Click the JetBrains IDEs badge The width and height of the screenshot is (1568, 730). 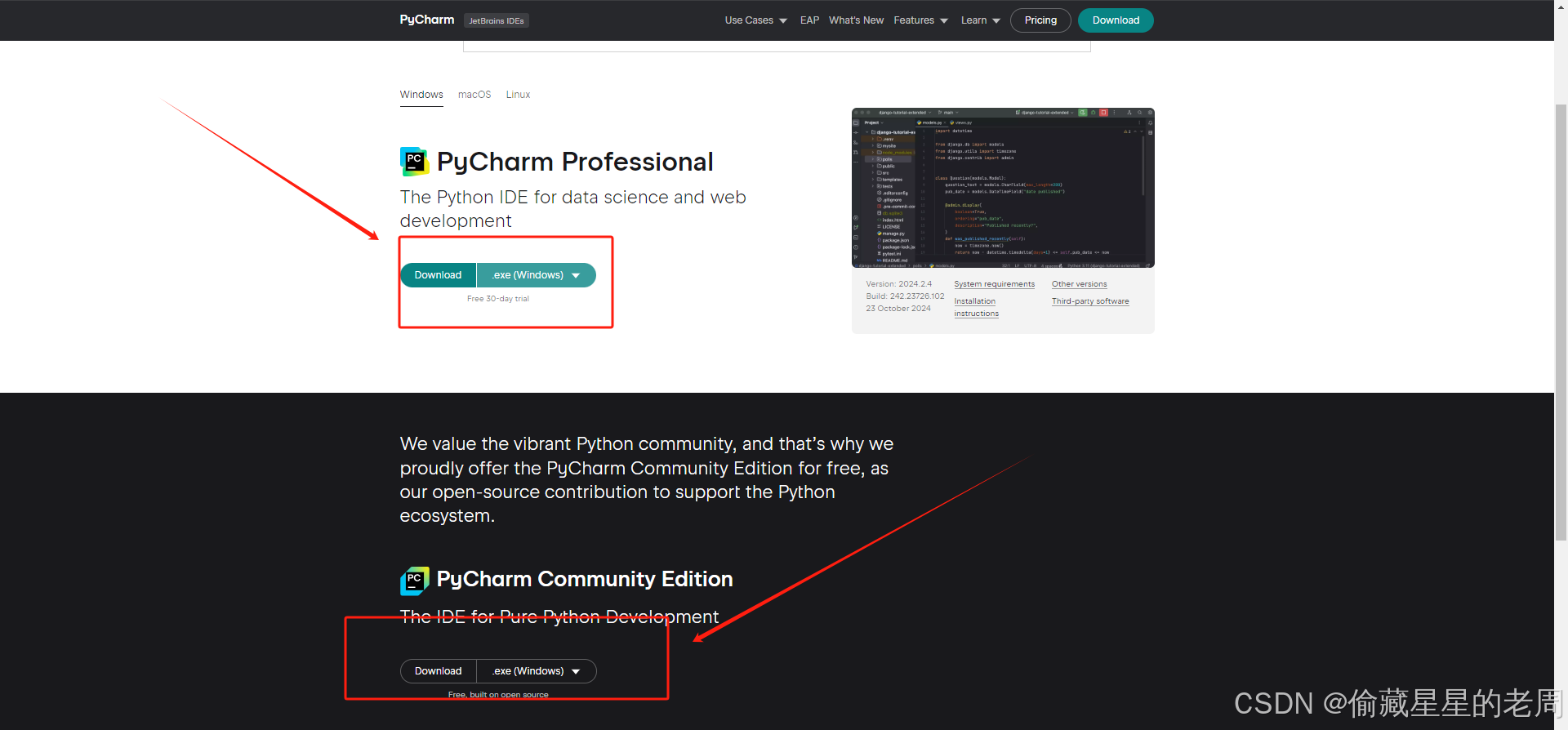pyautogui.click(x=497, y=20)
